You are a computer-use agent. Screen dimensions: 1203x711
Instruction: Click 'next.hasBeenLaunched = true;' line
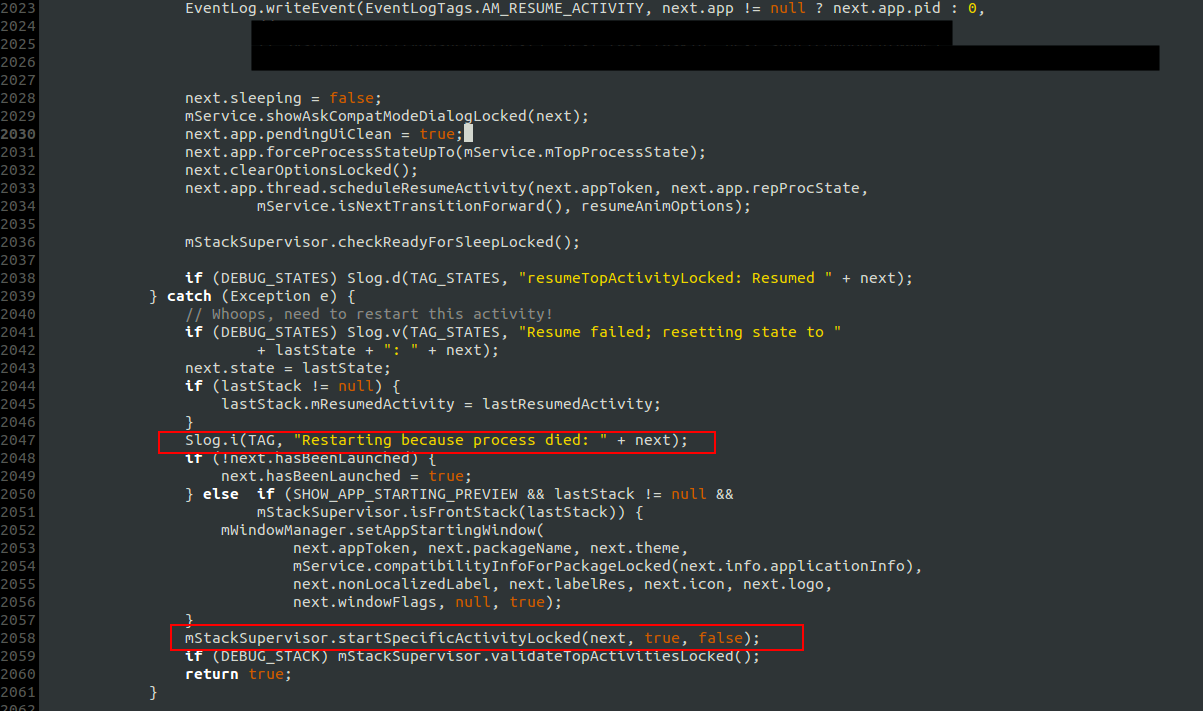346,476
